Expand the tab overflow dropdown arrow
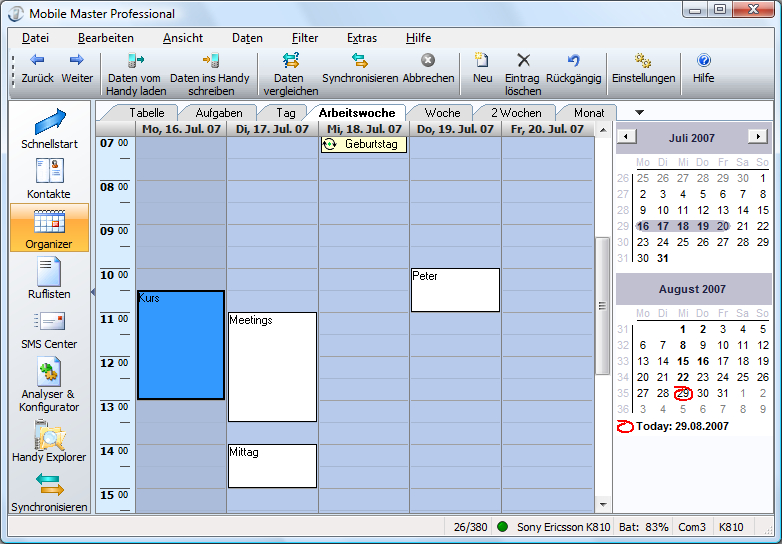 point(640,112)
